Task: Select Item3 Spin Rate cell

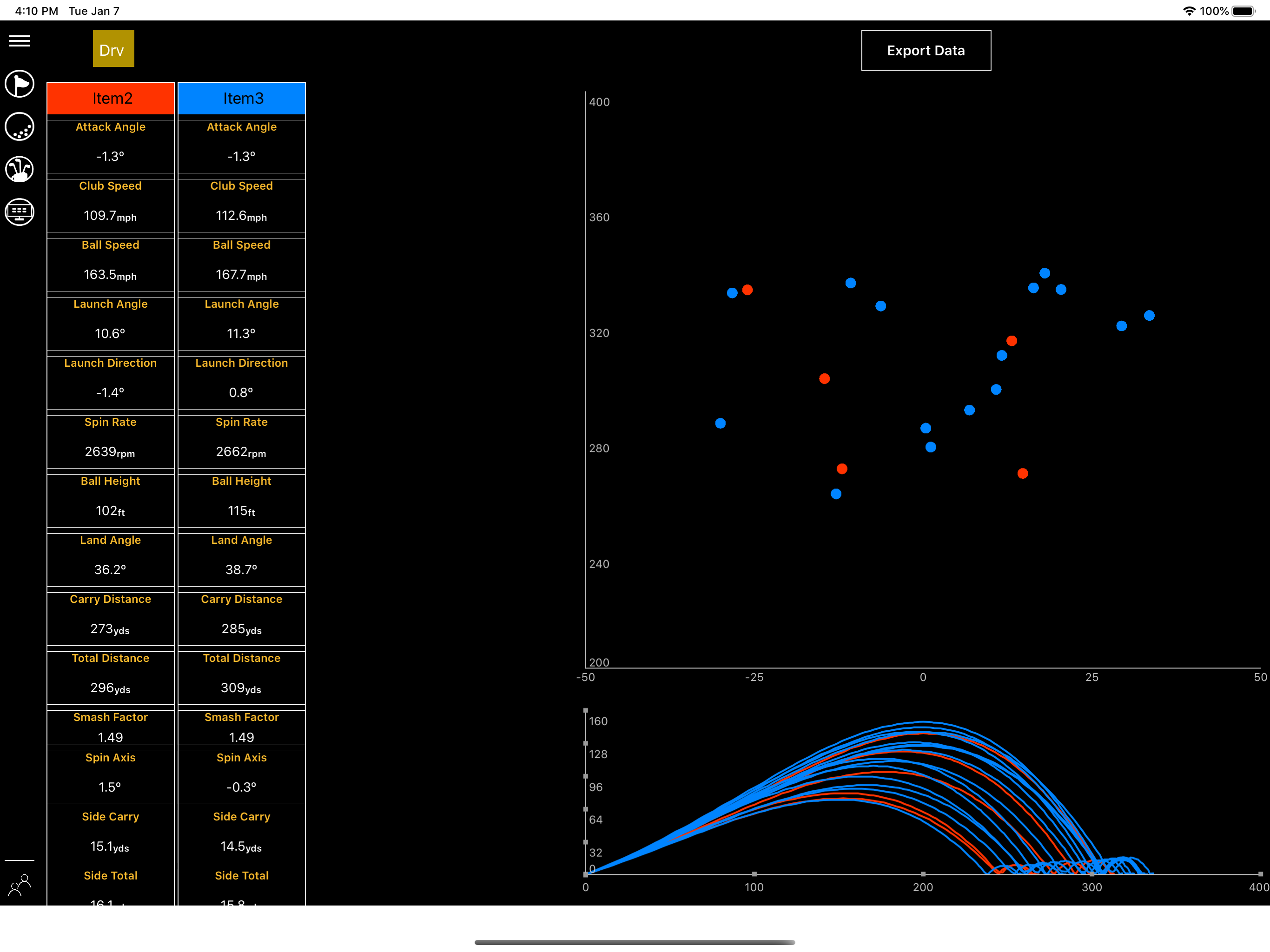Action: pos(242,441)
